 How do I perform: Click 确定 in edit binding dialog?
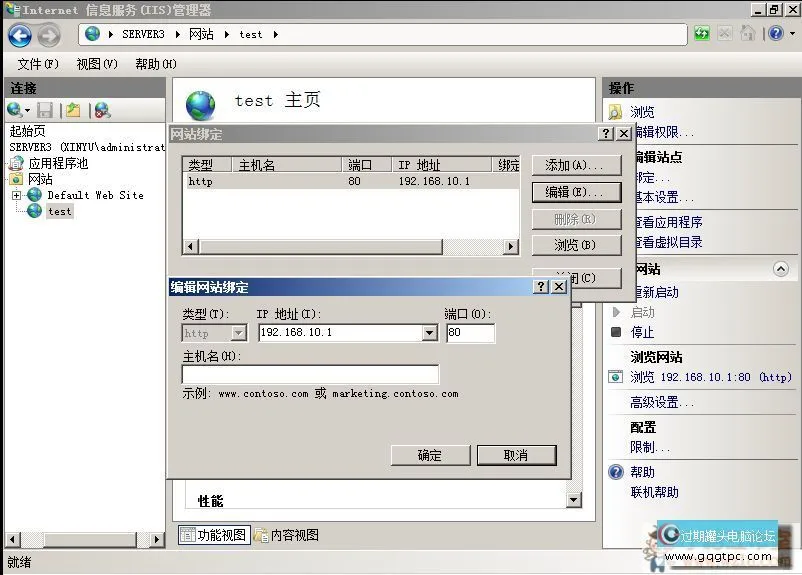(x=430, y=455)
